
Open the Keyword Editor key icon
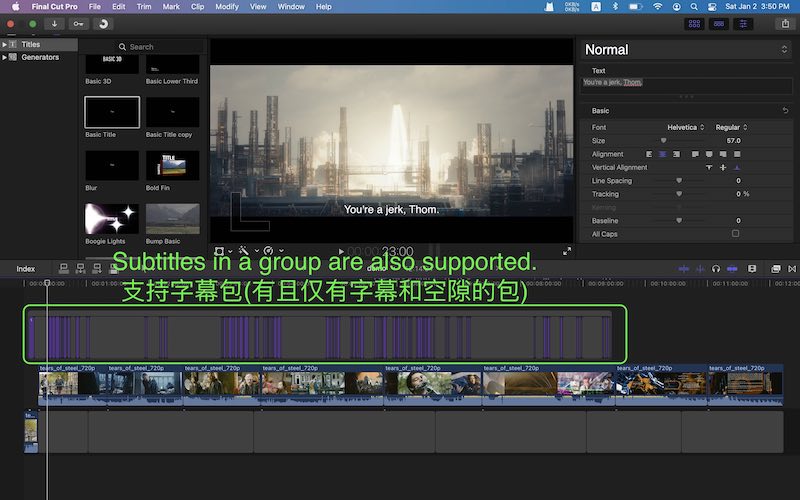79,23
